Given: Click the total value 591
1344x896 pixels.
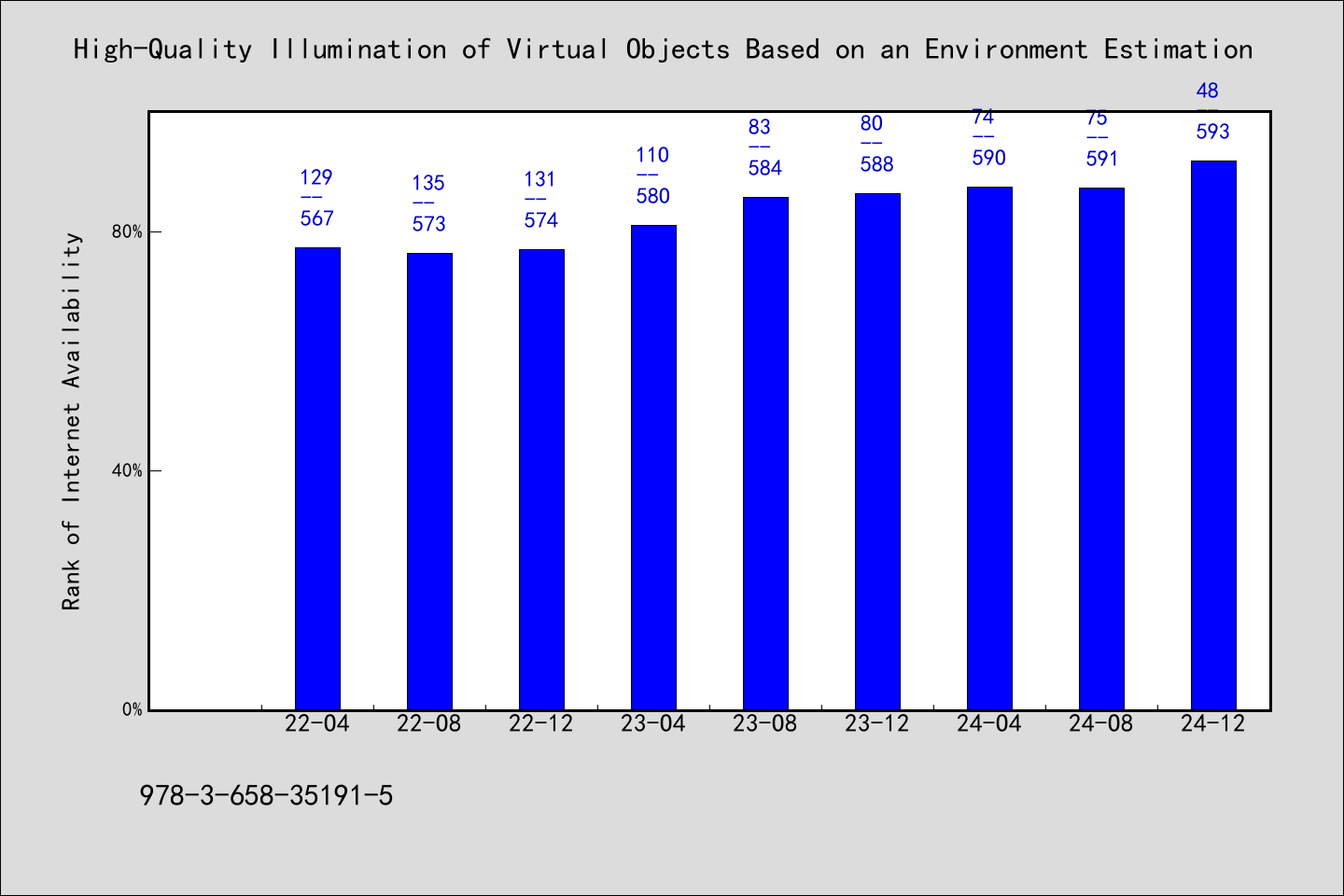Looking at the screenshot, I should (x=1102, y=159).
